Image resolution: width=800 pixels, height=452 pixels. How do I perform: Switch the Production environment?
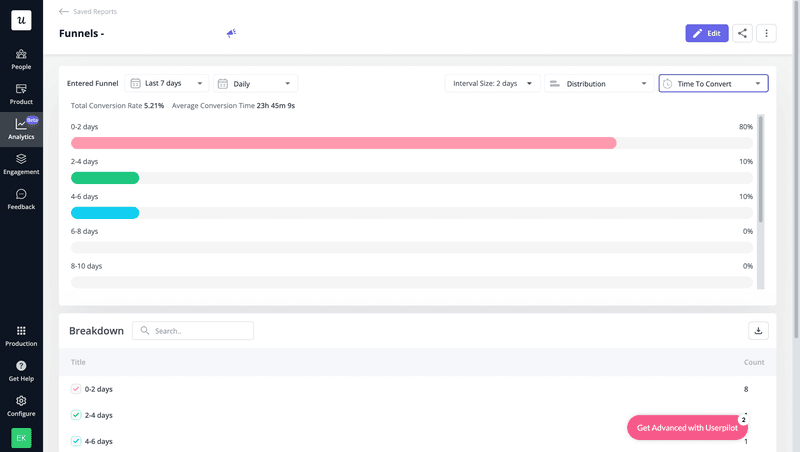click(x=21, y=336)
